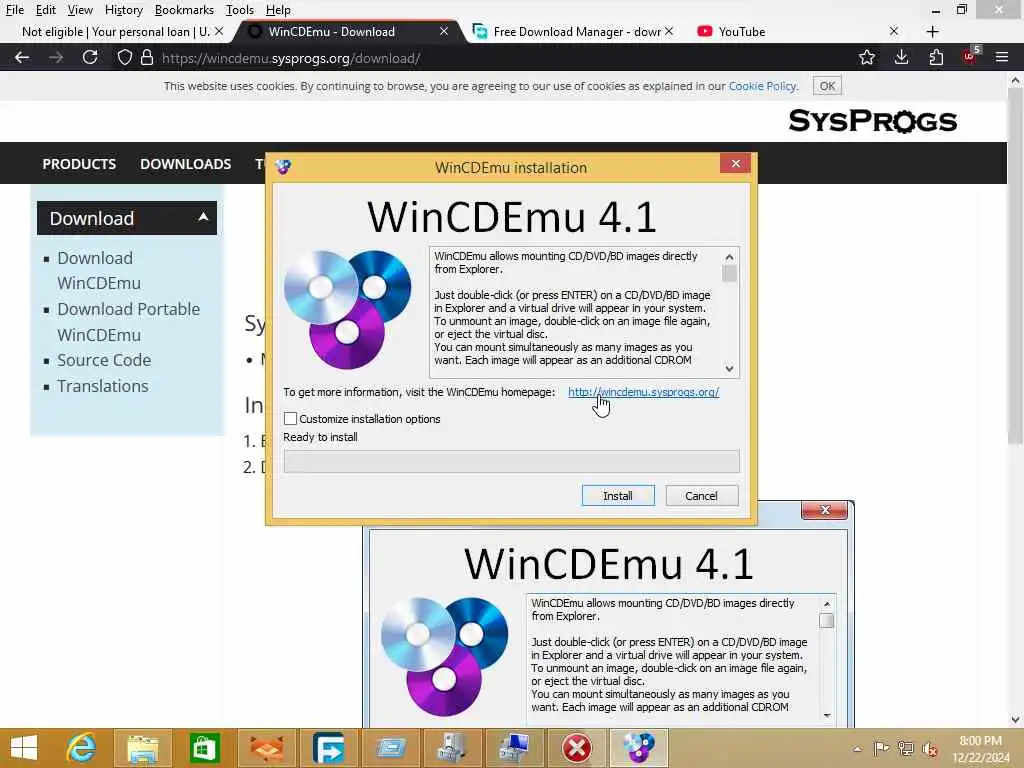Click the network tray icon
The width and height of the screenshot is (1024, 768).
pyautogui.click(x=906, y=748)
